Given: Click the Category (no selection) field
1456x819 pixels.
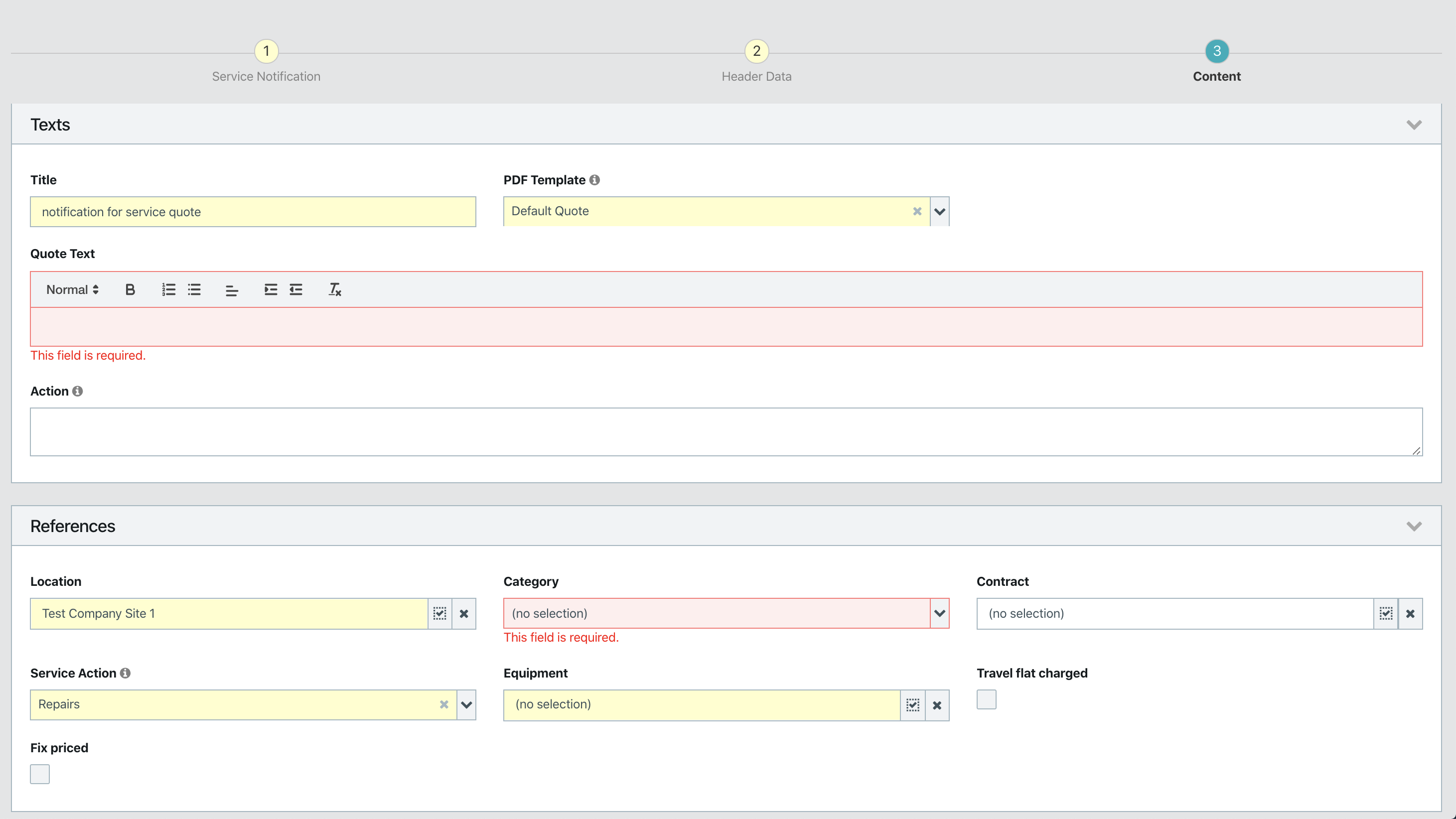Looking at the screenshot, I should click(x=717, y=614).
